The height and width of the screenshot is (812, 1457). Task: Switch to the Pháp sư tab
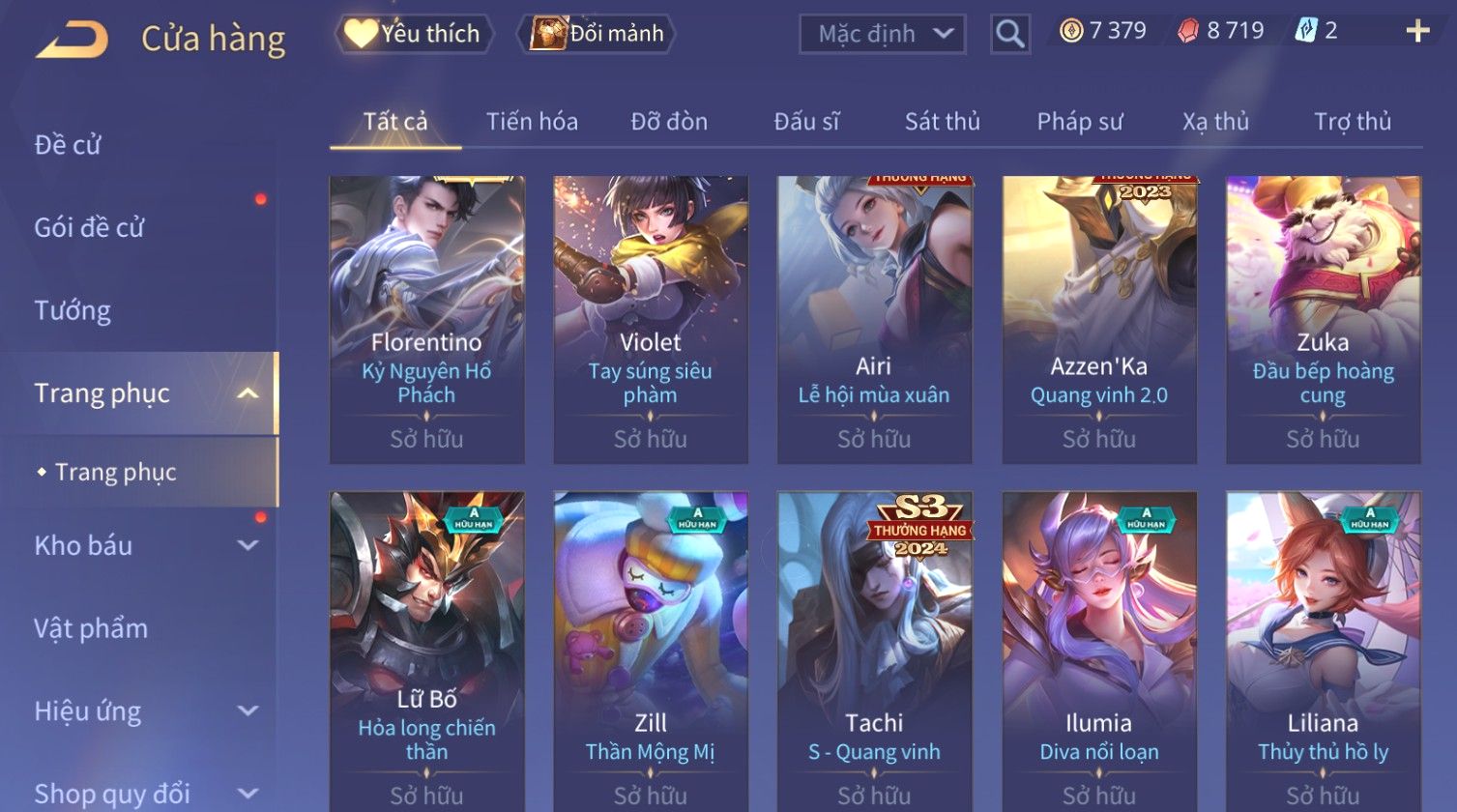[1079, 122]
